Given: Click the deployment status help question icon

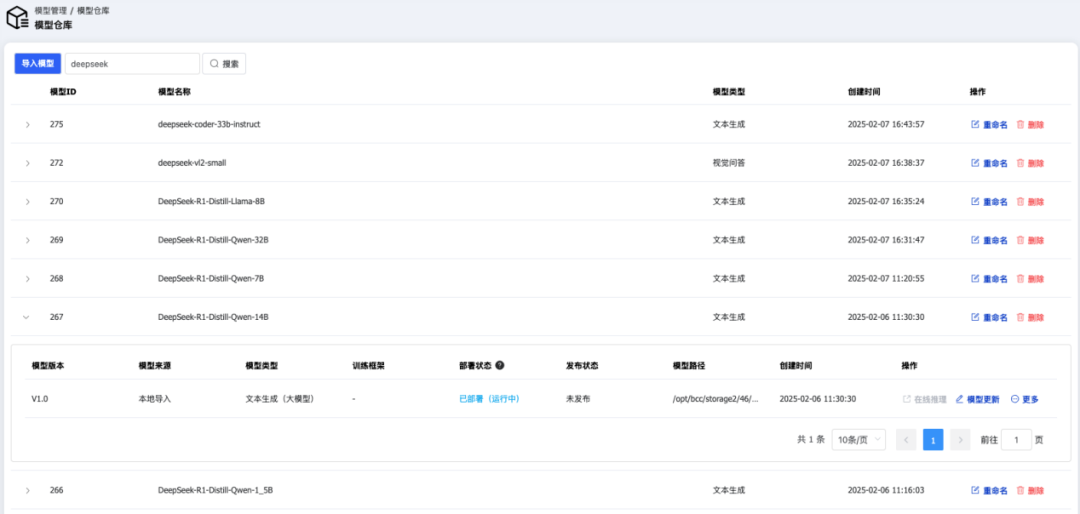Looking at the screenshot, I should [x=499, y=366].
